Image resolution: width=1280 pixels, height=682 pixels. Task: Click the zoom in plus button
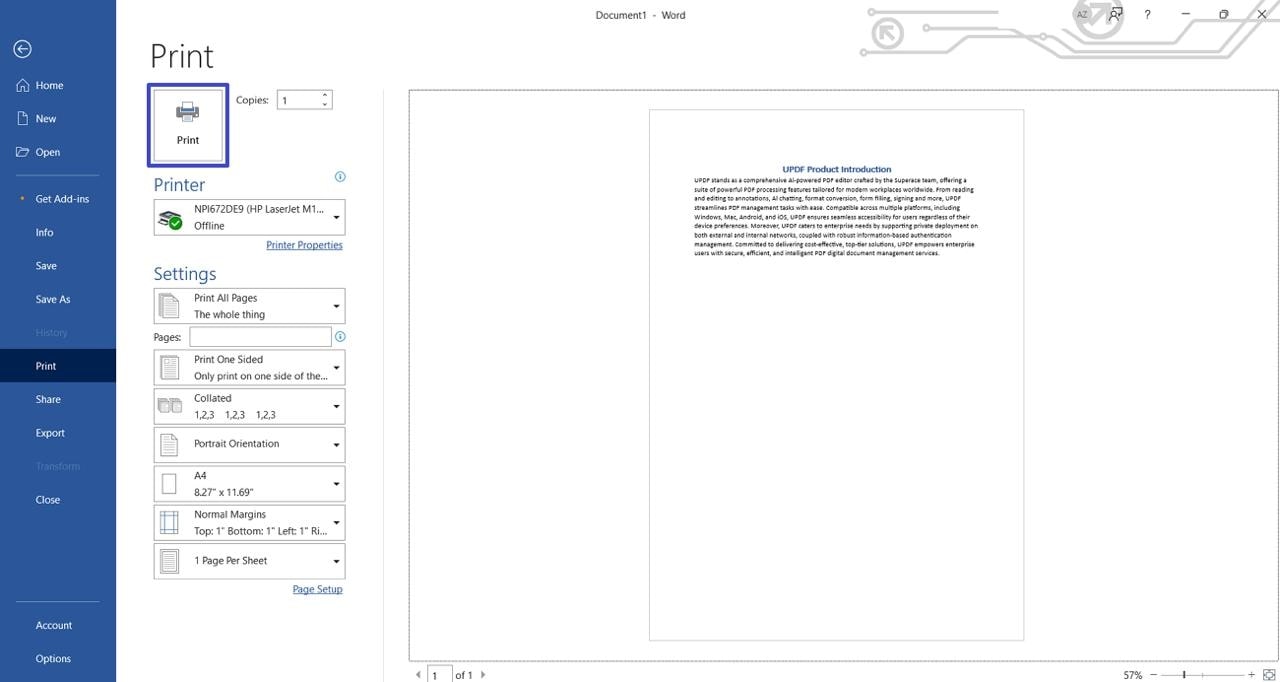click(x=1251, y=675)
